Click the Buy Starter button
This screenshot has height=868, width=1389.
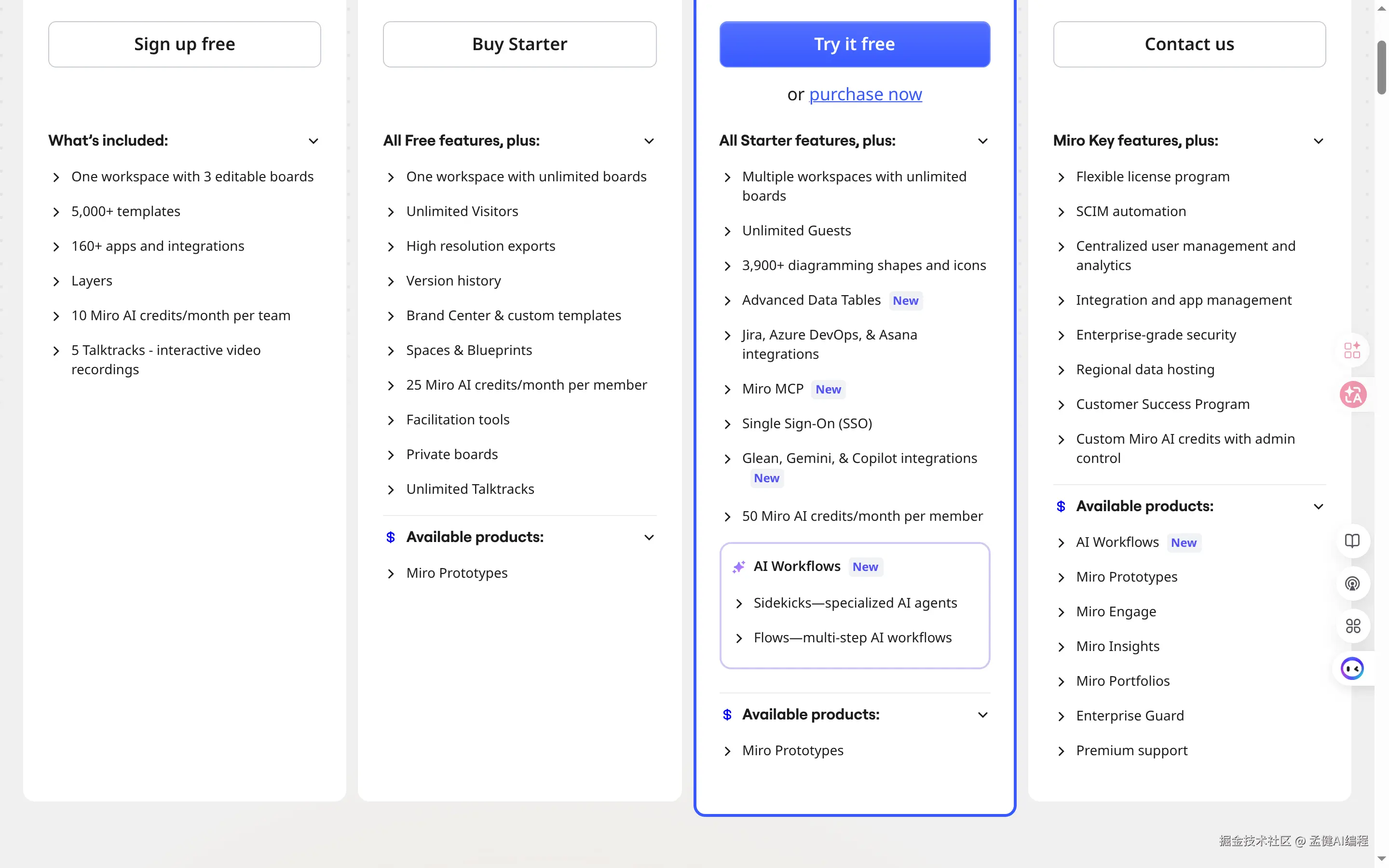(519, 44)
